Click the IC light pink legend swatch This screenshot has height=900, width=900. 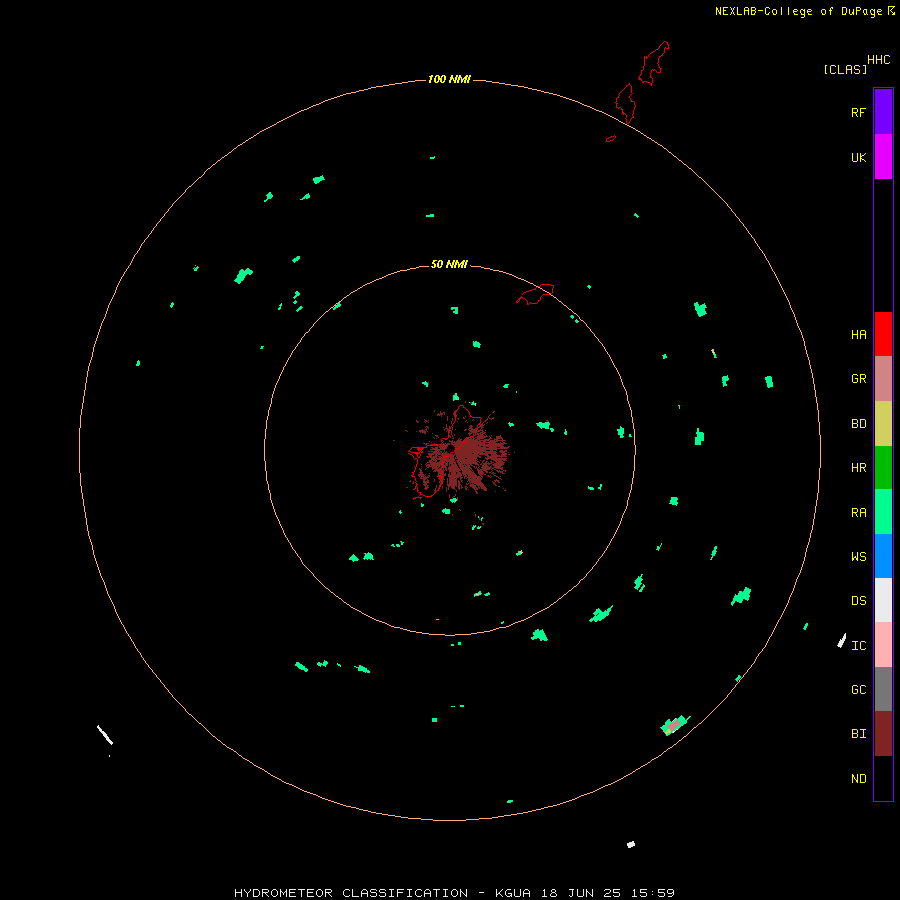click(883, 645)
